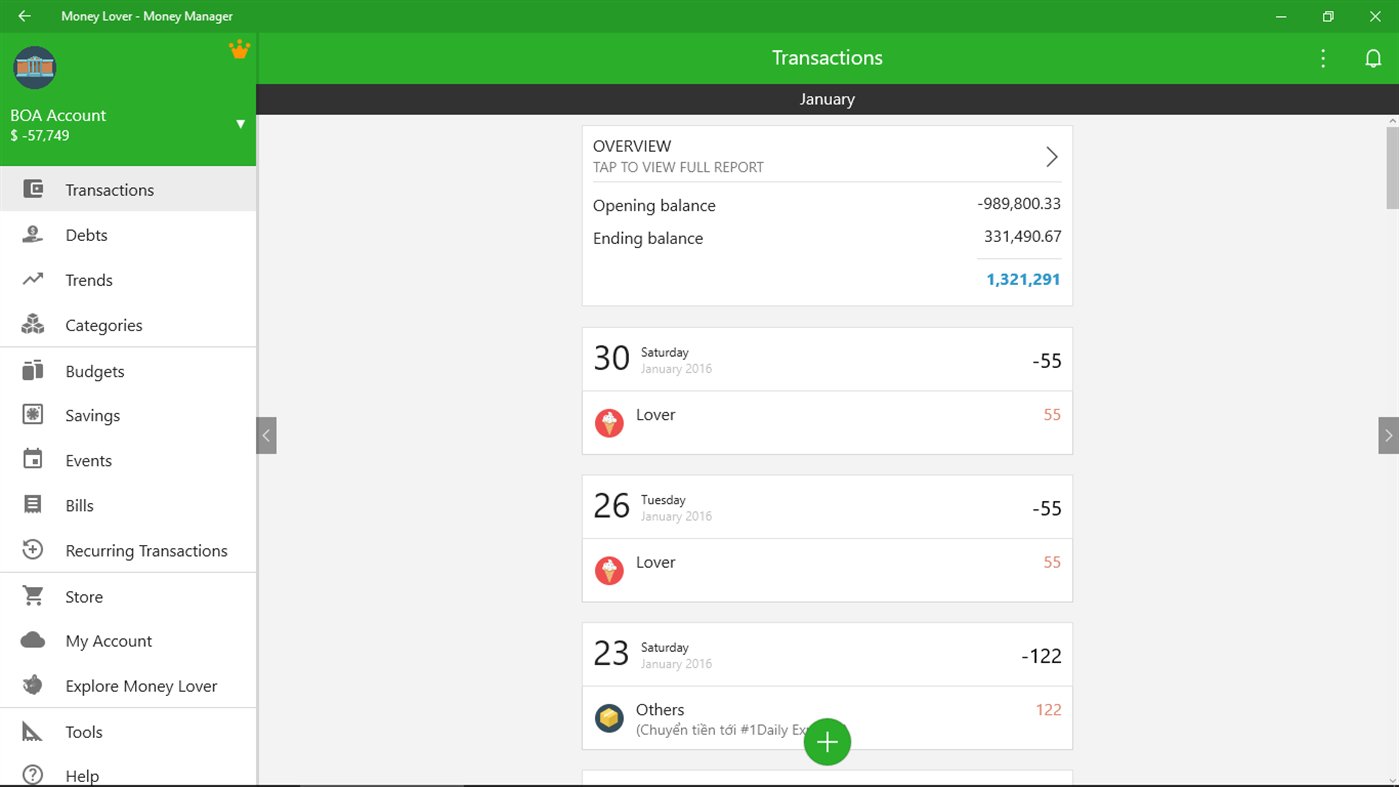The height and width of the screenshot is (787, 1399).
Task: Click the Others category box icon
Action: tap(609, 718)
